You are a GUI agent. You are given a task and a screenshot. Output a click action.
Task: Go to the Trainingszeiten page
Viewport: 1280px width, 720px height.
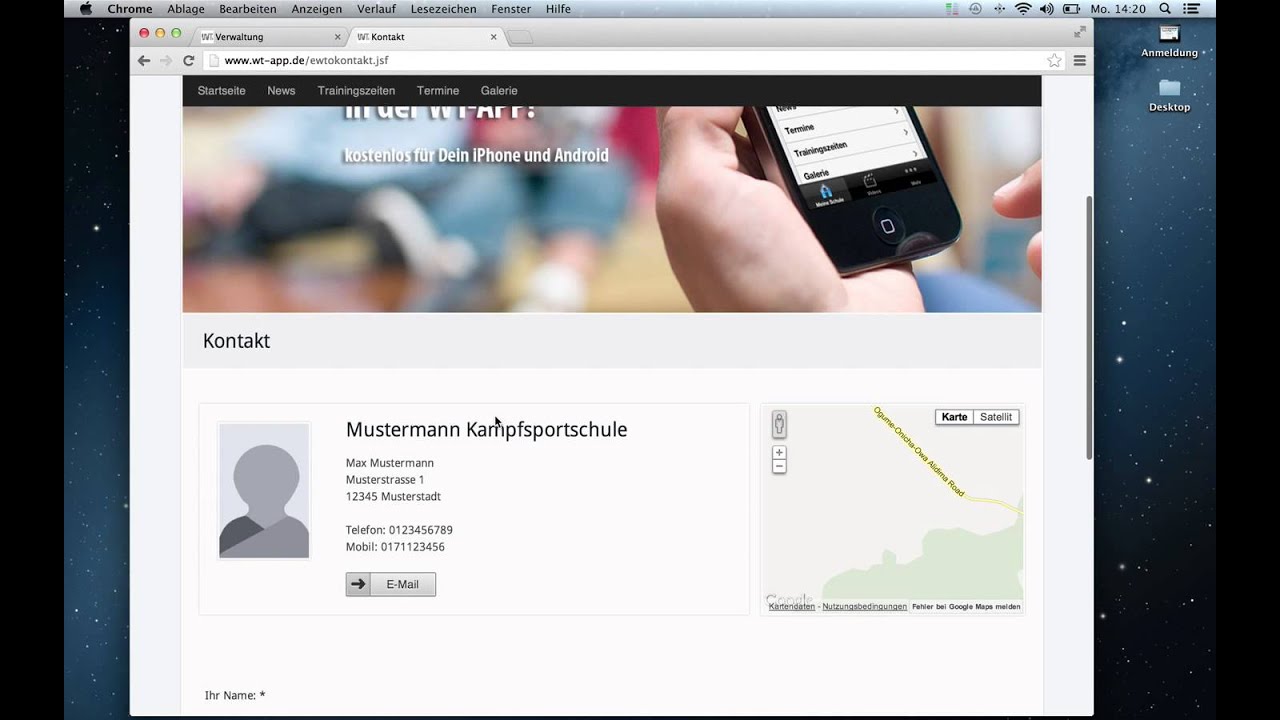[x=356, y=91]
